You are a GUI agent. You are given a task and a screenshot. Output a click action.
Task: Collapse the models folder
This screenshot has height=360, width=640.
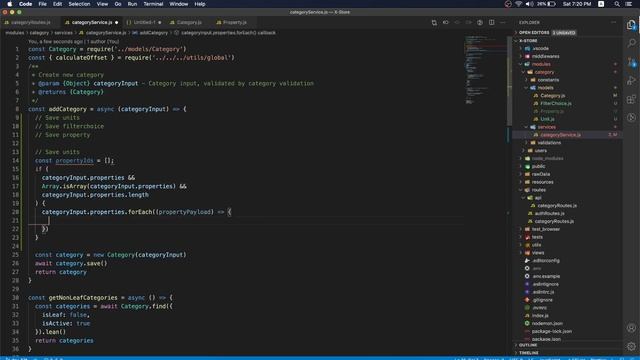click(x=545, y=88)
